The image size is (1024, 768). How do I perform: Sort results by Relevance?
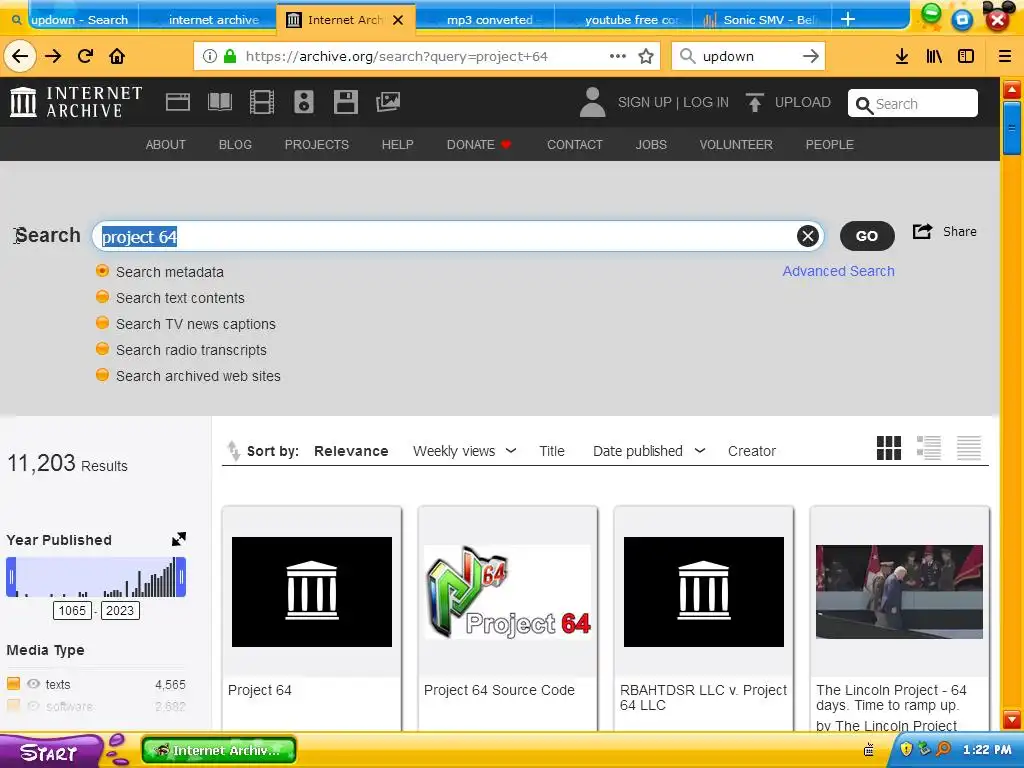(x=351, y=451)
